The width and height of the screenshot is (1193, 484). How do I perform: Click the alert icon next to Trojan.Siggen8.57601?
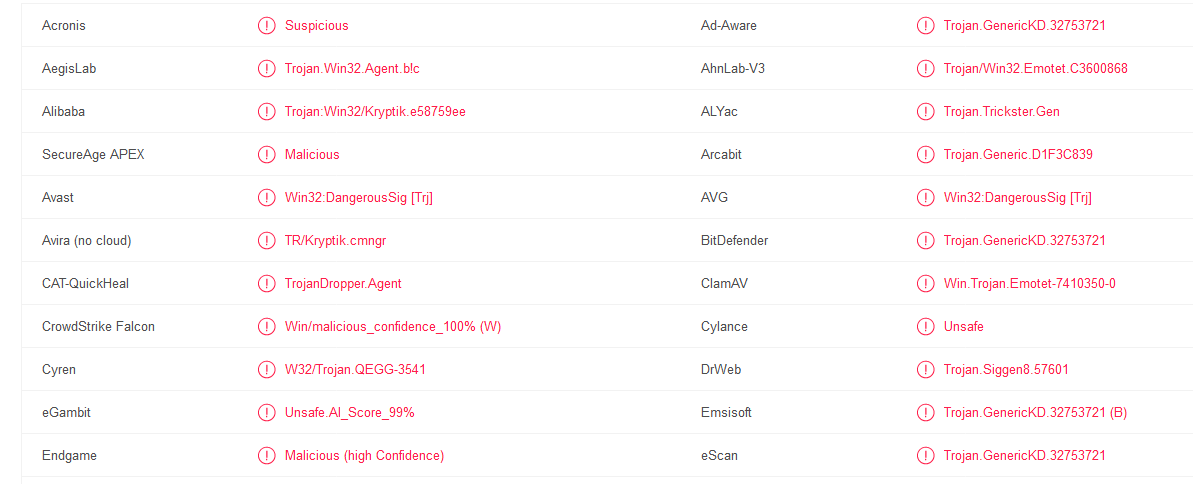(x=925, y=369)
